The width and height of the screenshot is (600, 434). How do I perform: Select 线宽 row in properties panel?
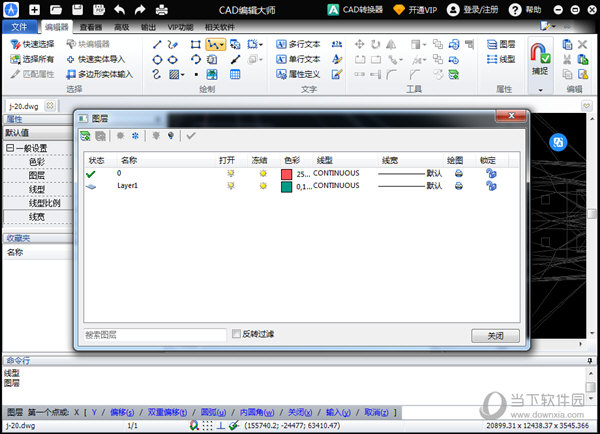[37, 217]
